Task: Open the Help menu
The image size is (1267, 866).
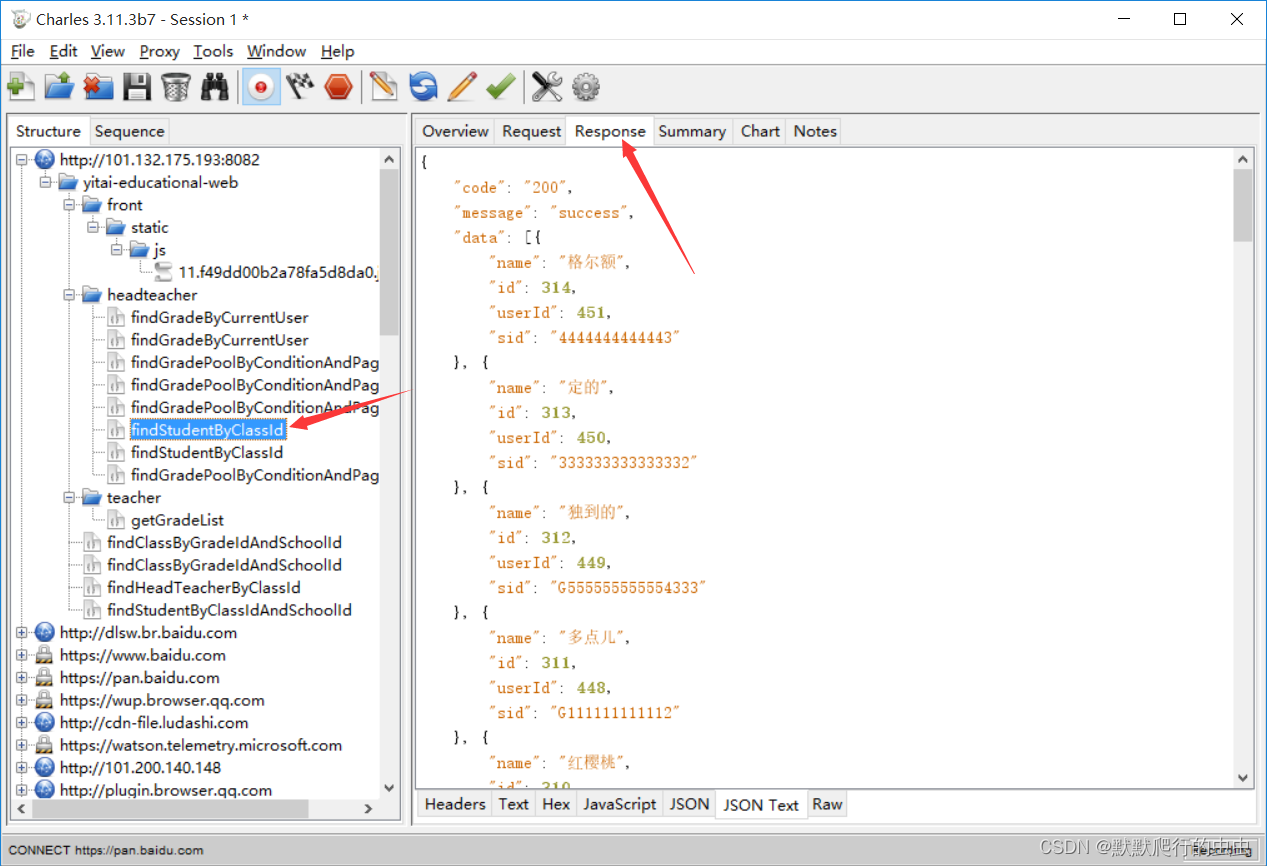Action: pyautogui.click(x=338, y=51)
